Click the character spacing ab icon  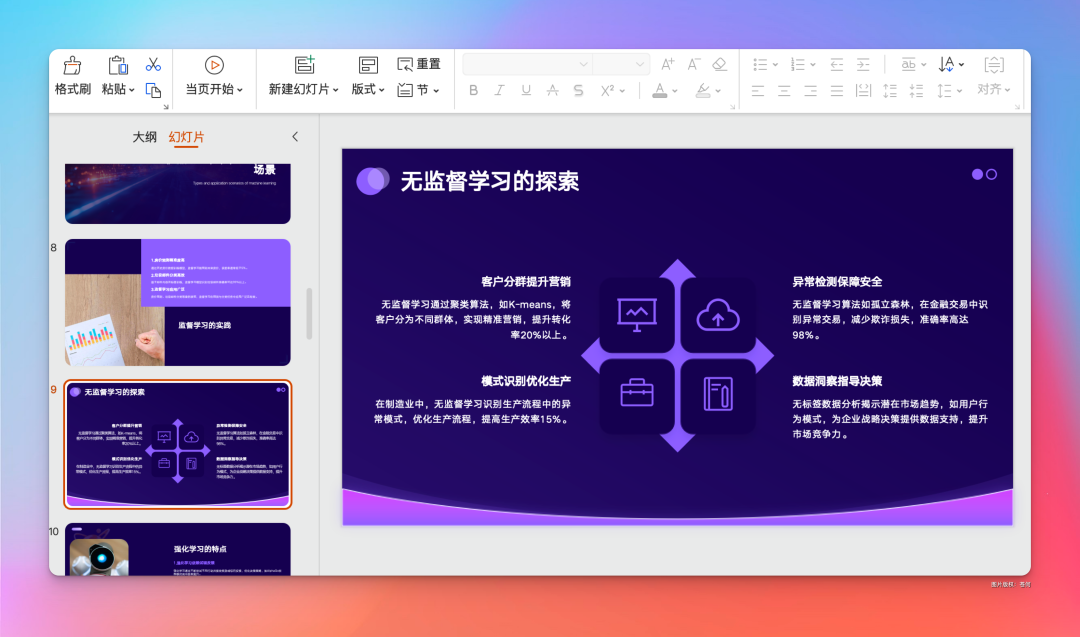click(908, 65)
